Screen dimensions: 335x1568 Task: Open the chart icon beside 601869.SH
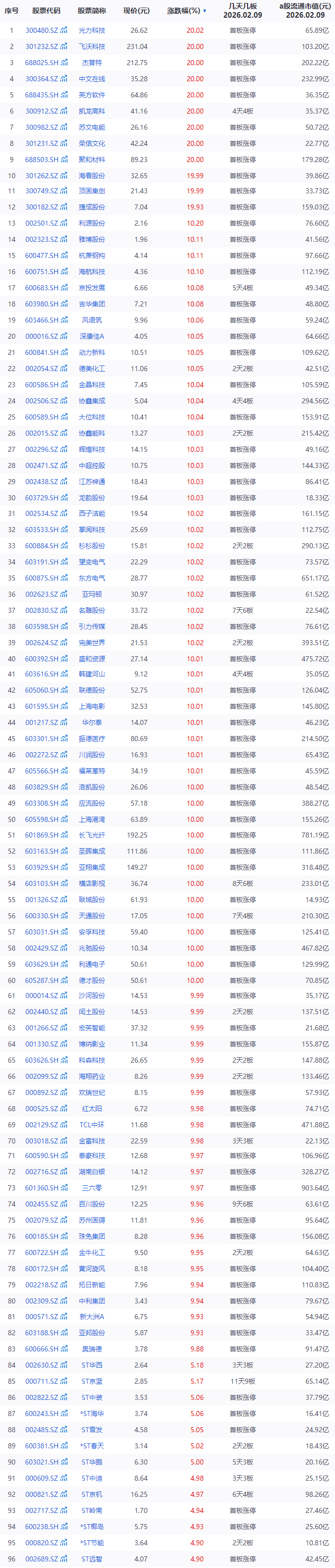63,835
